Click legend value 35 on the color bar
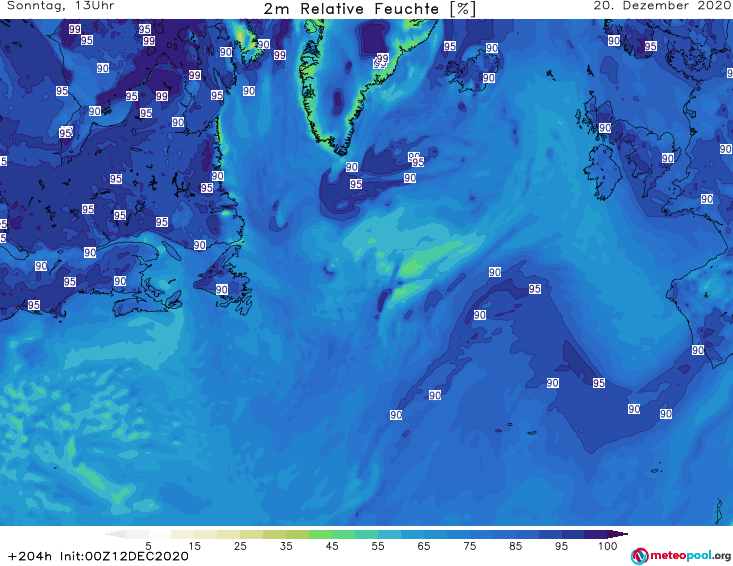Viewport: 733px width, 566px height. click(x=286, y=546)
